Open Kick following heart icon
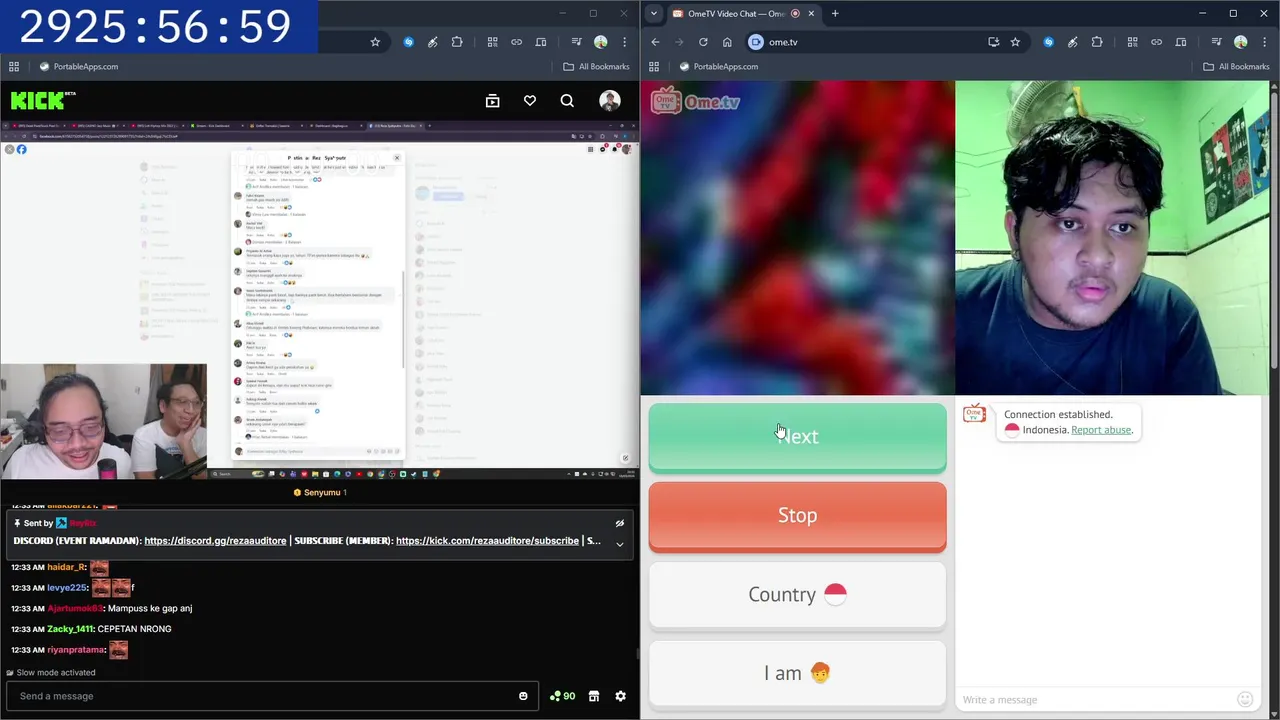 [530, 100]
